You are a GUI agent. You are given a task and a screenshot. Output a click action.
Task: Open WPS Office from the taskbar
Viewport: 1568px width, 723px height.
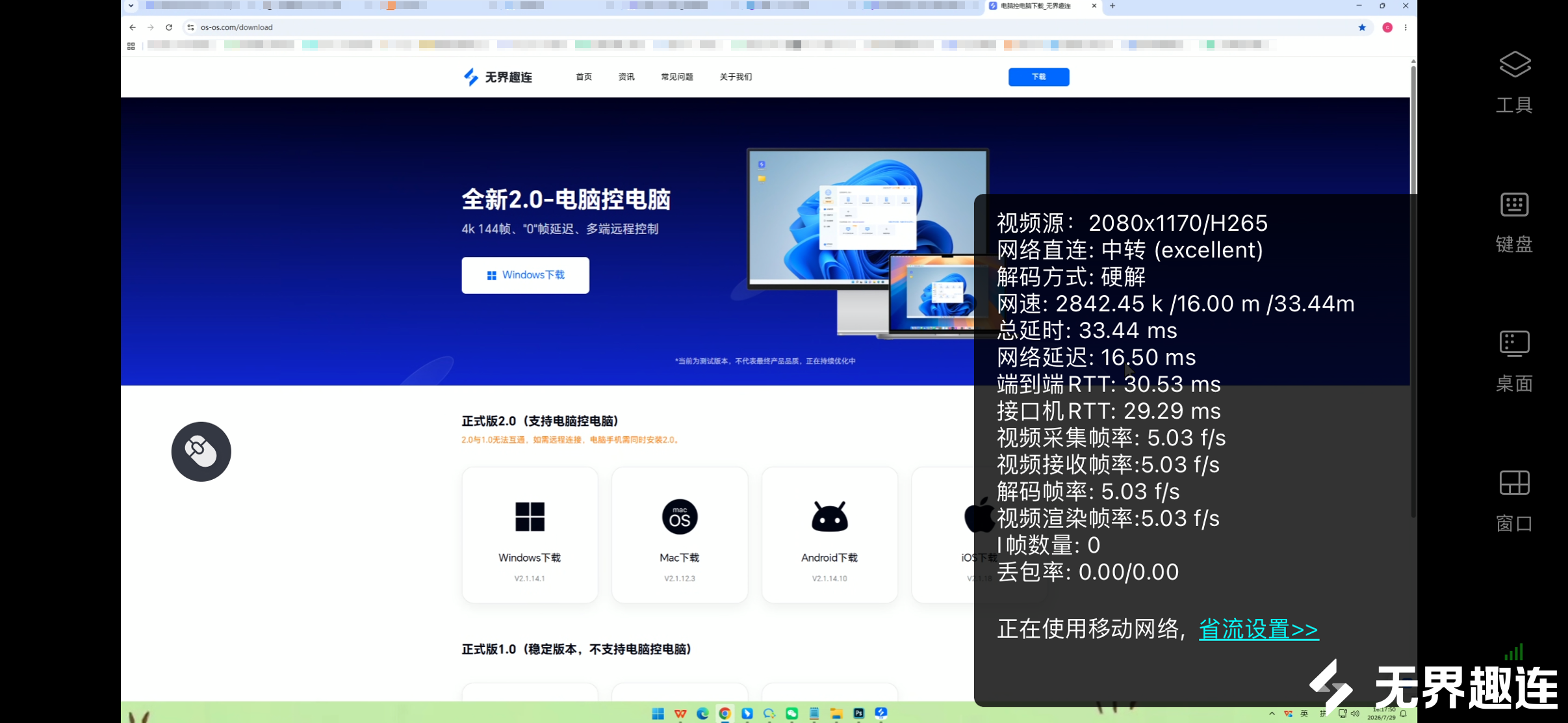pyautogui.click(x=680, y=713)
